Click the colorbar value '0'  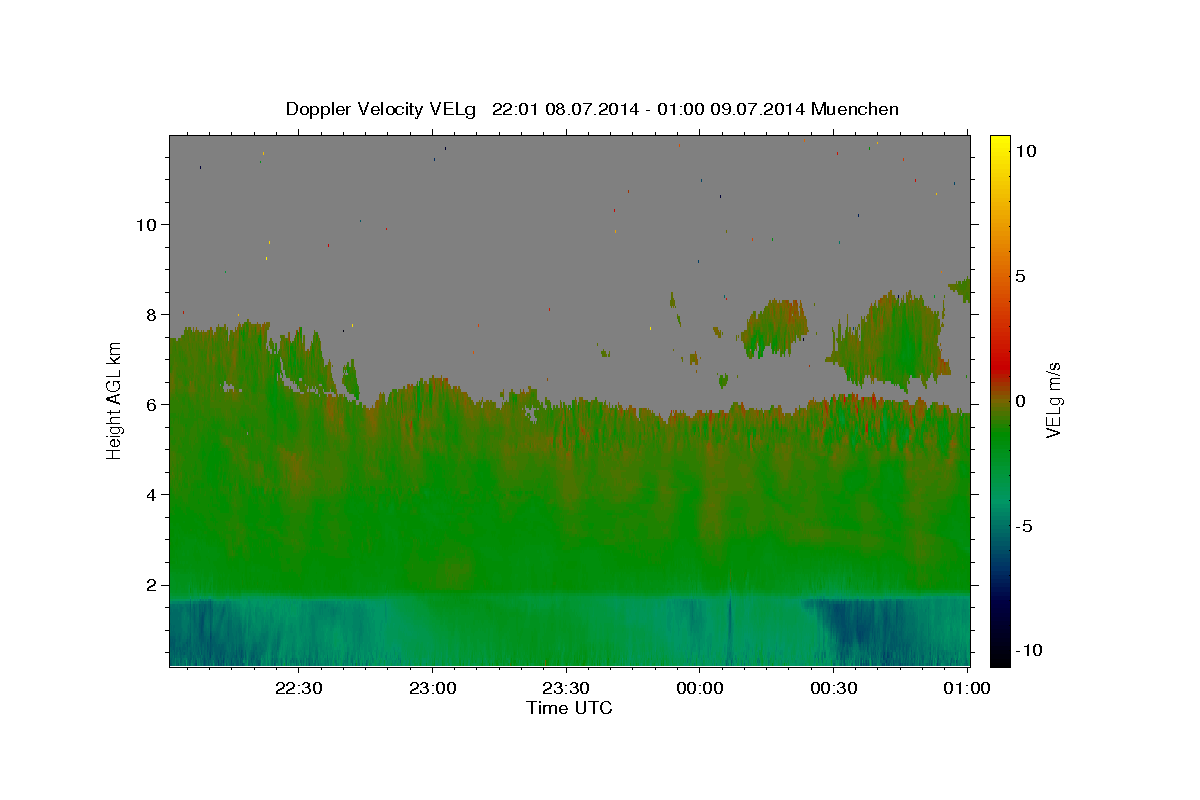1020,401
